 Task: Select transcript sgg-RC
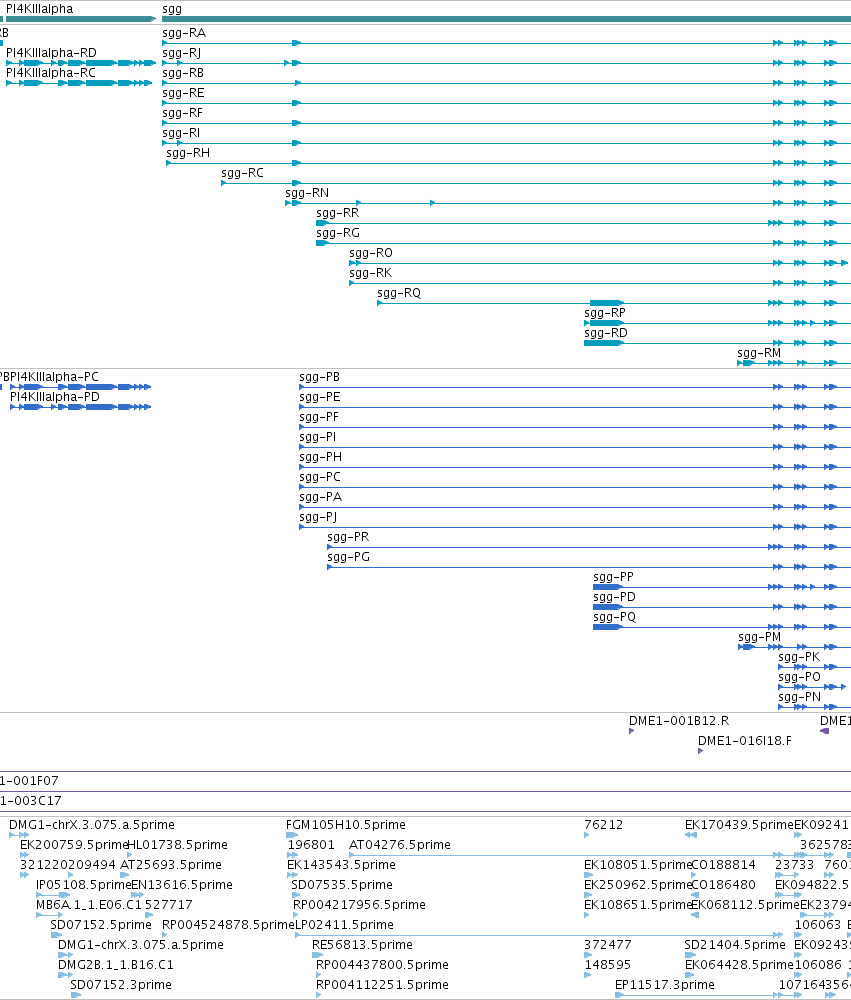coord(242,173)
